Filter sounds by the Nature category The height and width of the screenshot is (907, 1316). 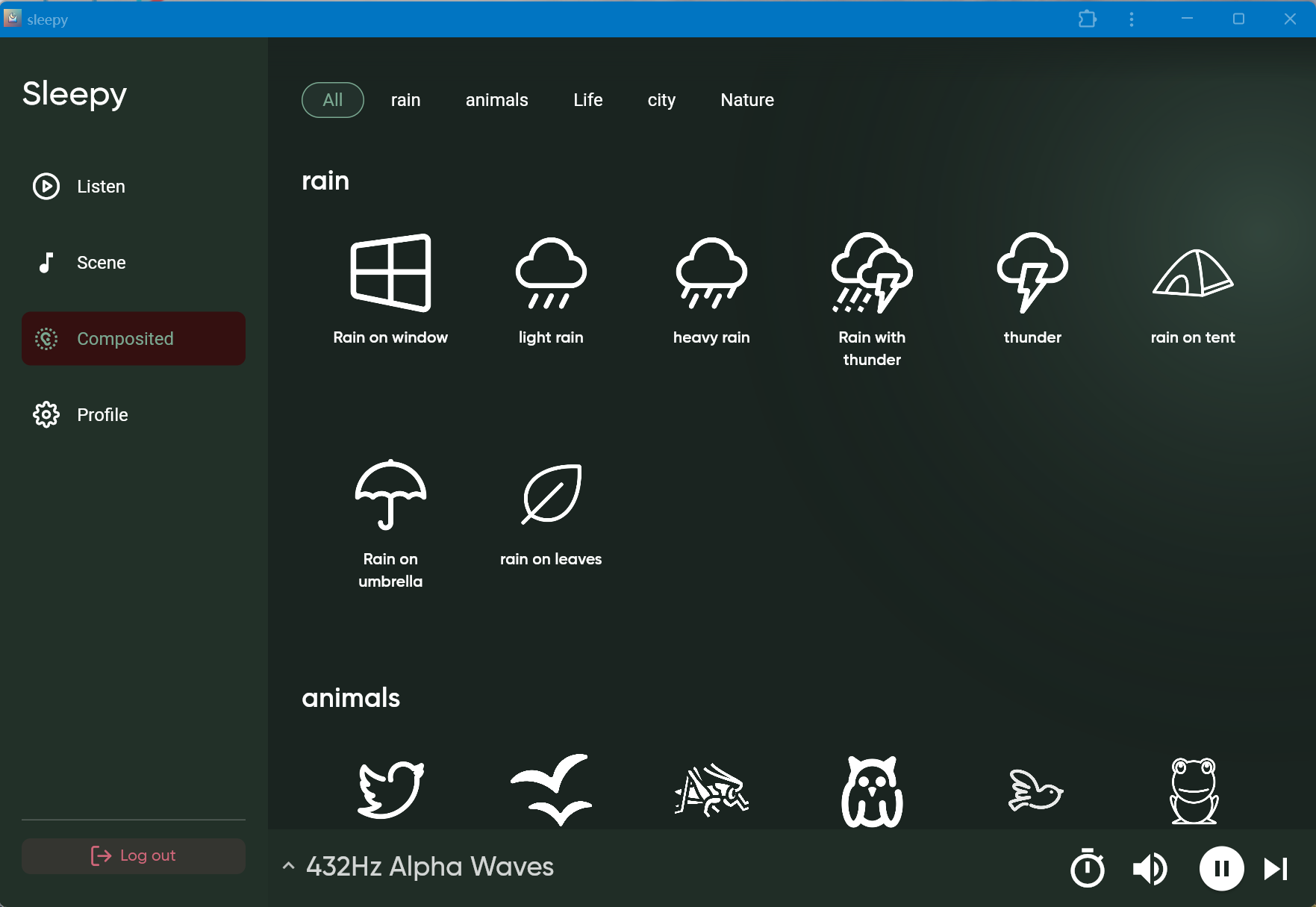[x=746, y=99]
